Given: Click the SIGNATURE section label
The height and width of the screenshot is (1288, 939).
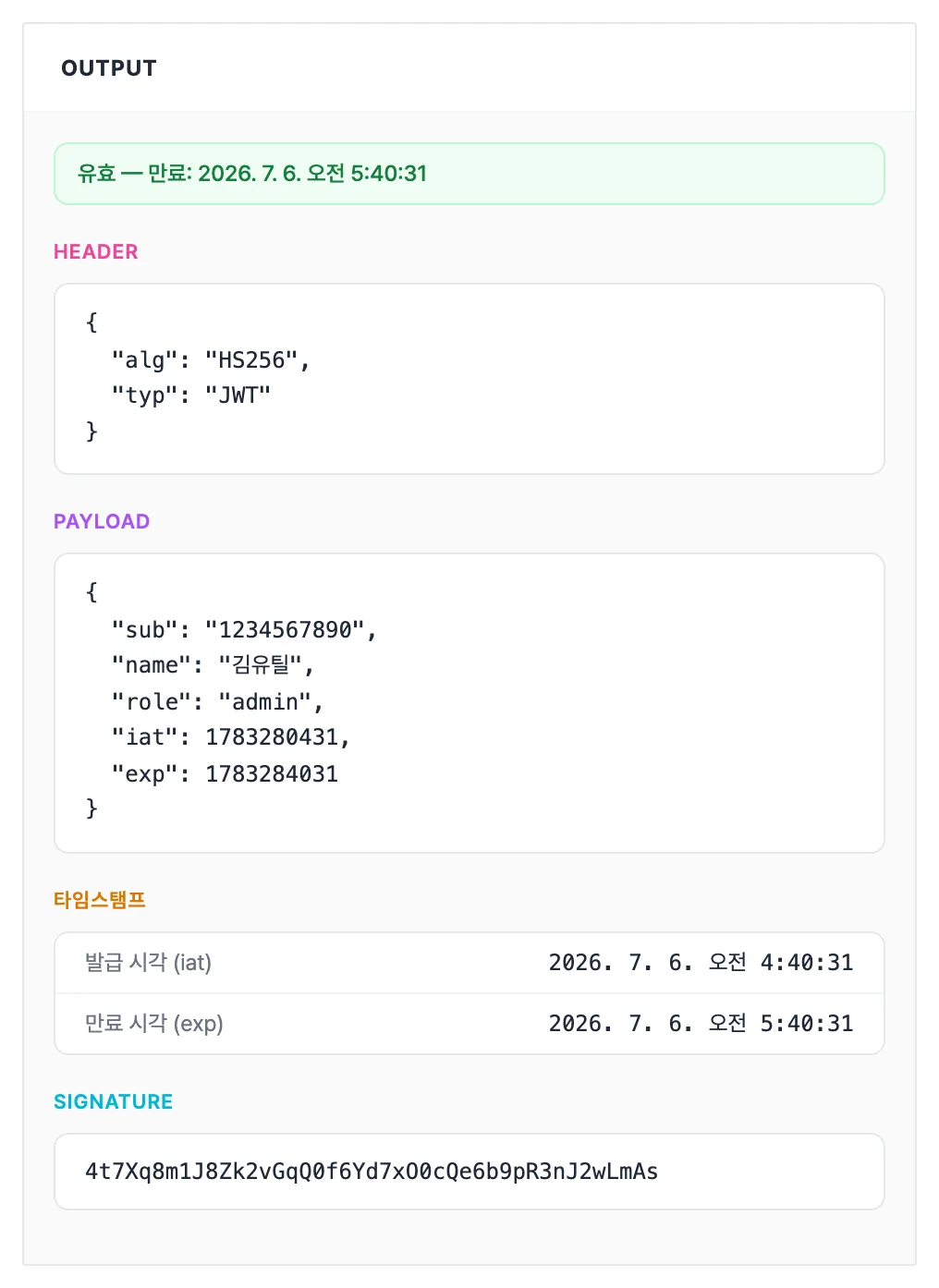Looking at the screenshot, I should [114, 1102].
